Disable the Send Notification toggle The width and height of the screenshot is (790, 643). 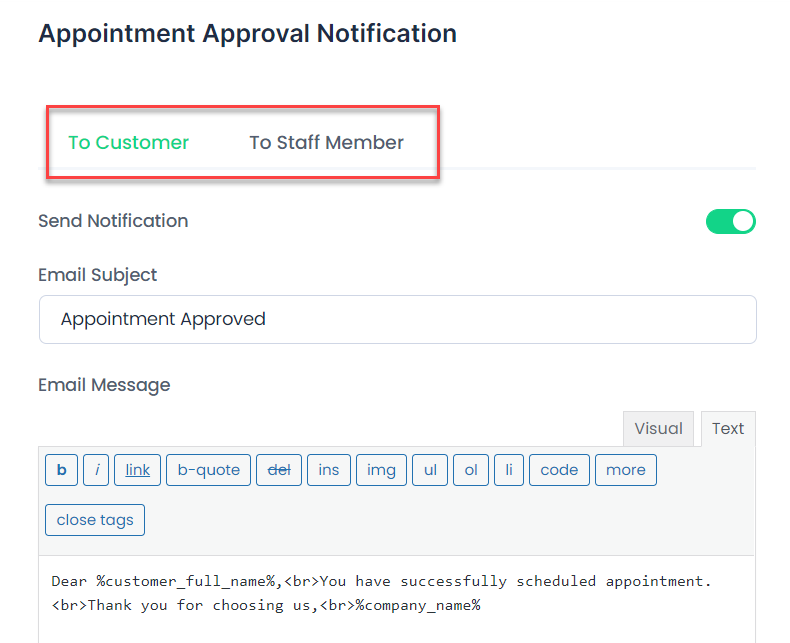731,222
